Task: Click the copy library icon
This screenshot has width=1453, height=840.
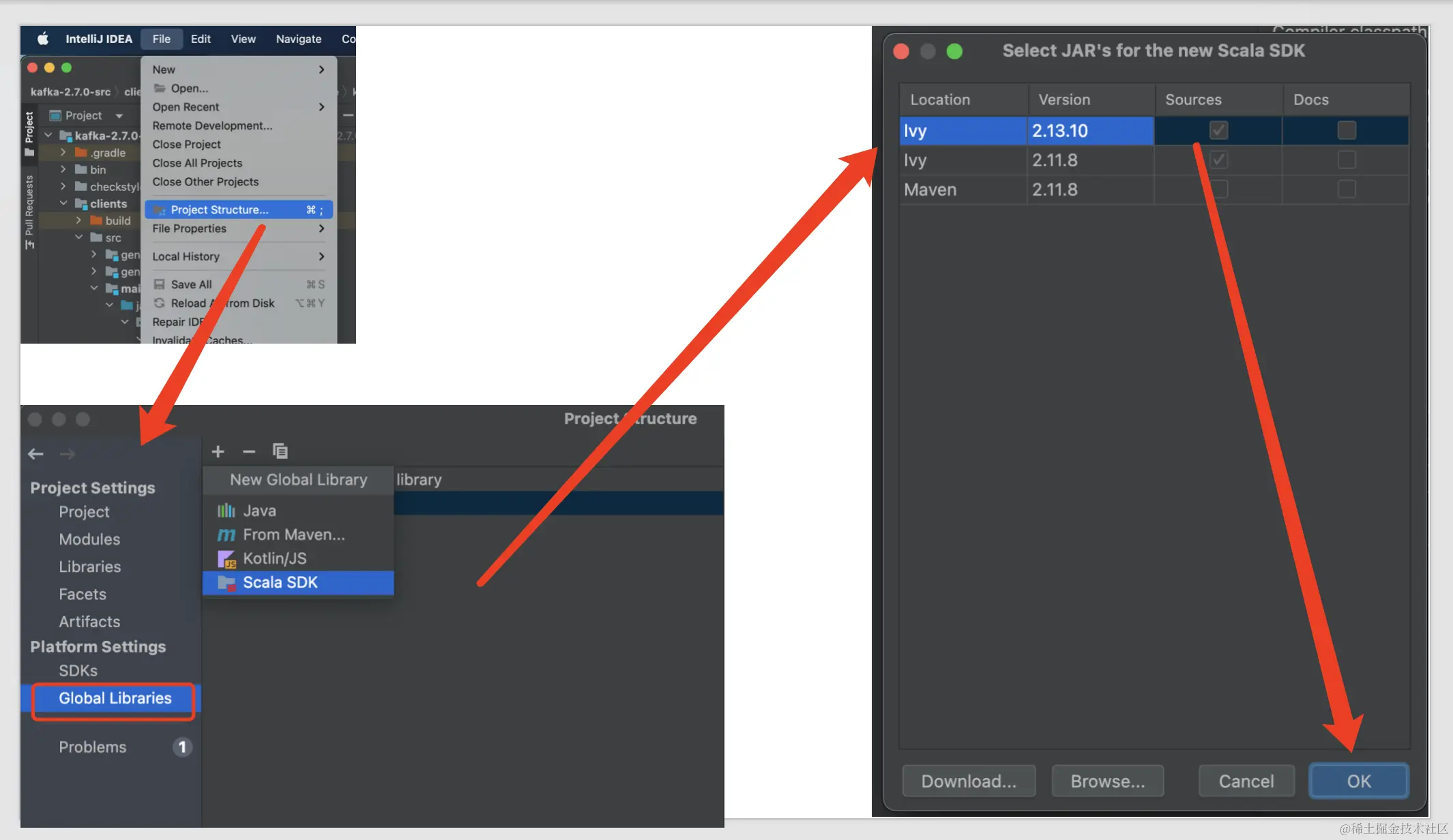Action: click(280, 451)
